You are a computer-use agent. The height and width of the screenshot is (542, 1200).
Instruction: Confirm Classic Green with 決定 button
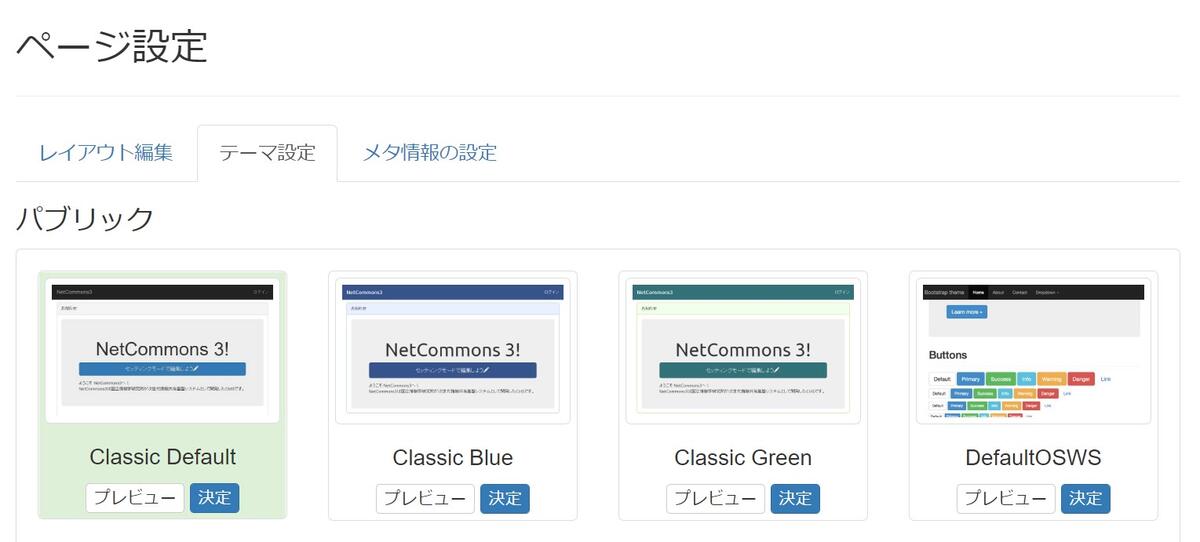(795, 498)
